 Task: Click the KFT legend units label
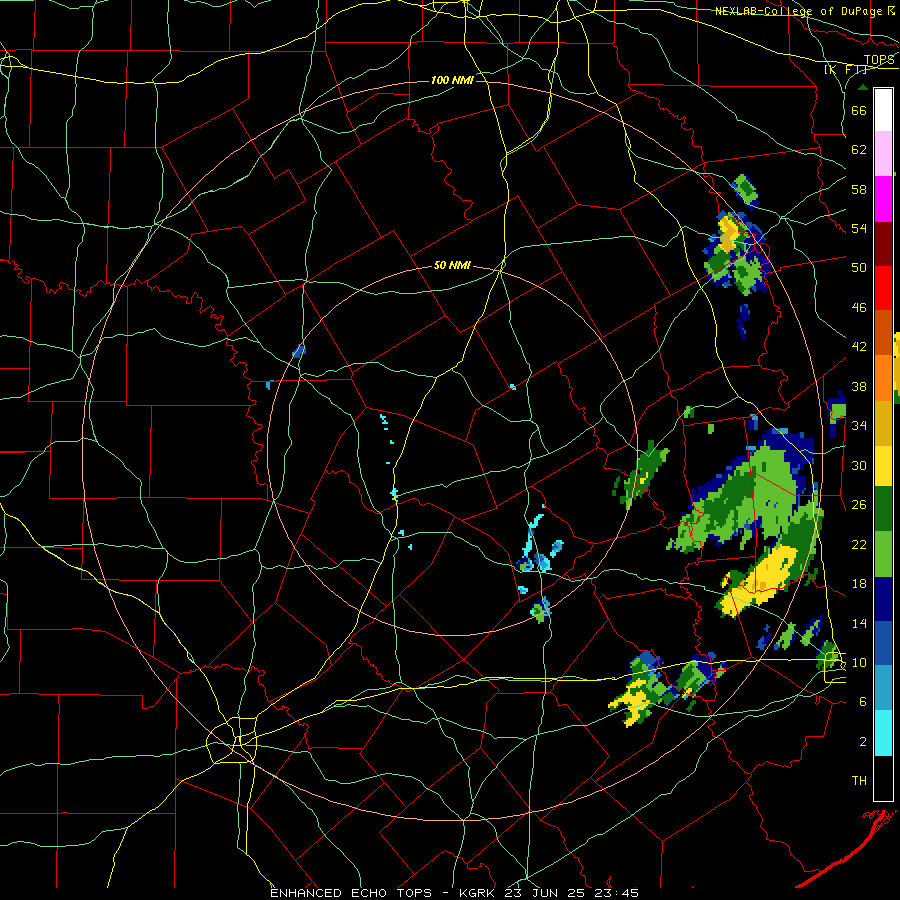coord(846,70)
